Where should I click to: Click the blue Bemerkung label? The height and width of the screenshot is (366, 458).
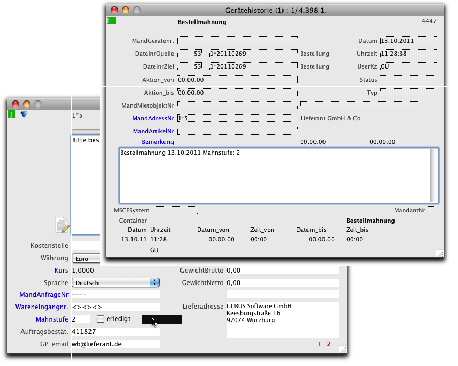(158, 142)
